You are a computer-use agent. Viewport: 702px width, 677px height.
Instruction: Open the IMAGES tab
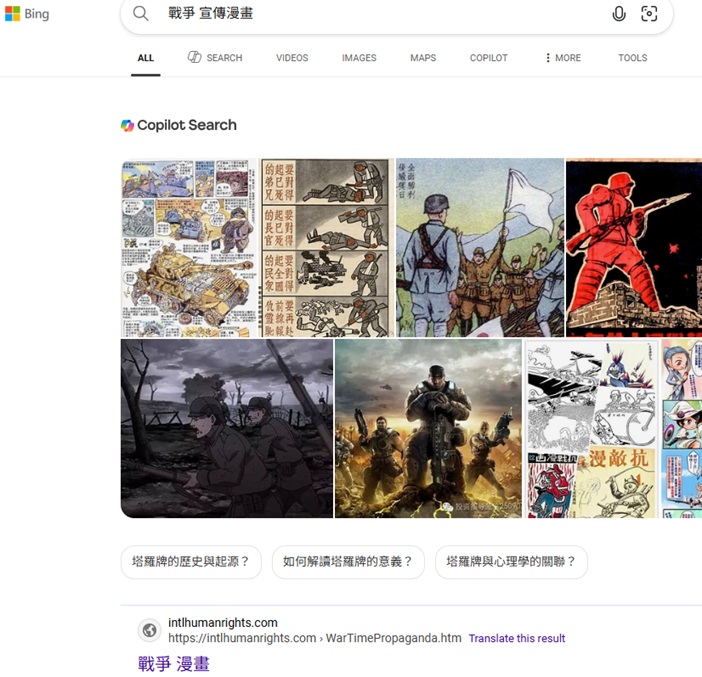(x=359, y=58)
